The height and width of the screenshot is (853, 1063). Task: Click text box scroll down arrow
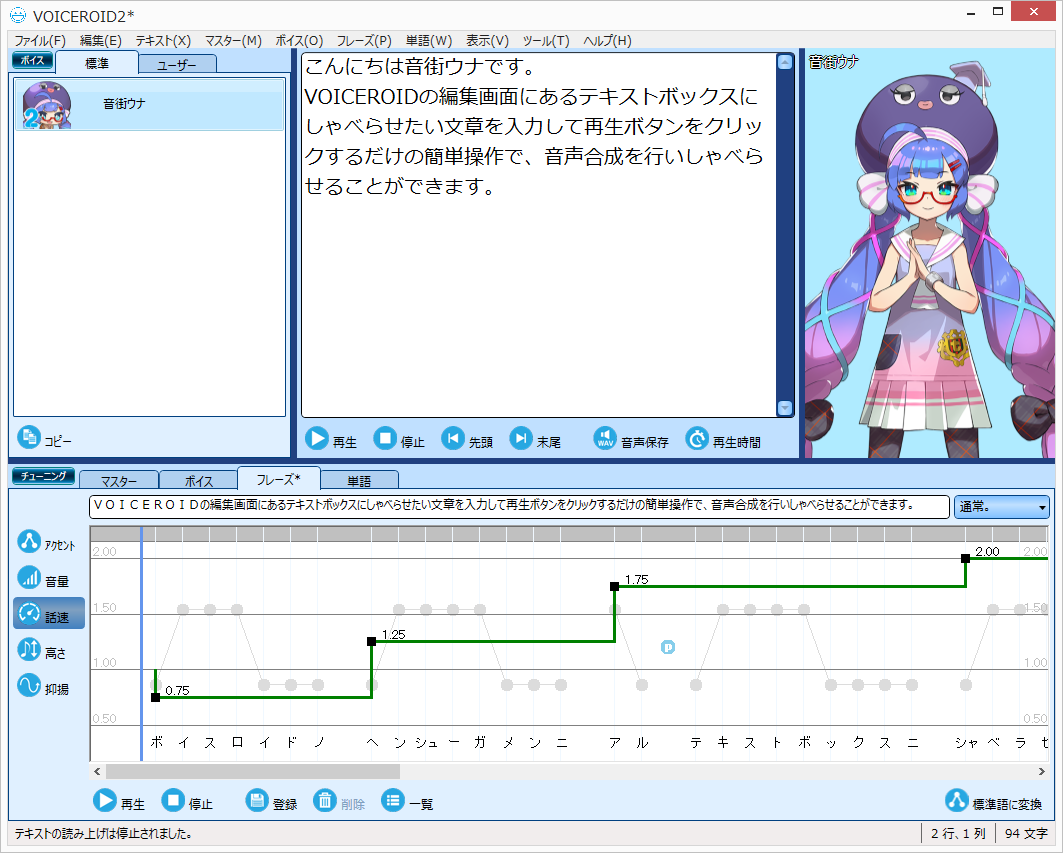click(784, 408)
